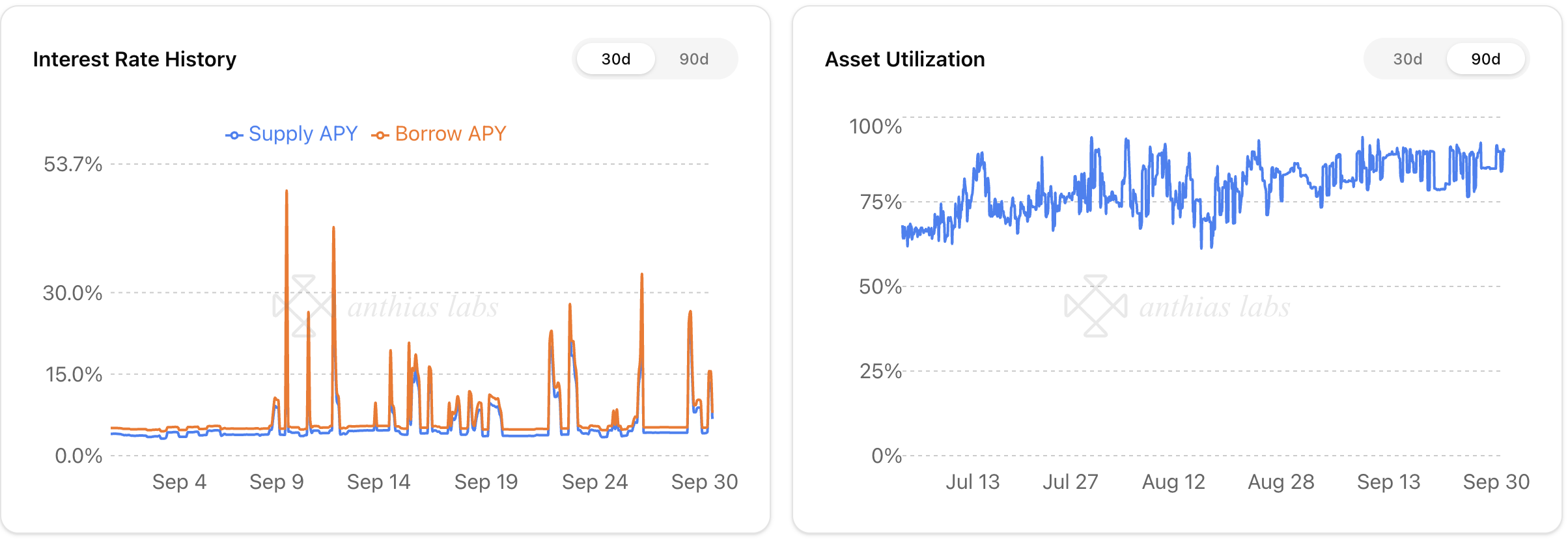Viewport: 1568px width, 539px height.
Task: Click the anthias labs watermark text in left chart
Action: [x=423, y=307]
